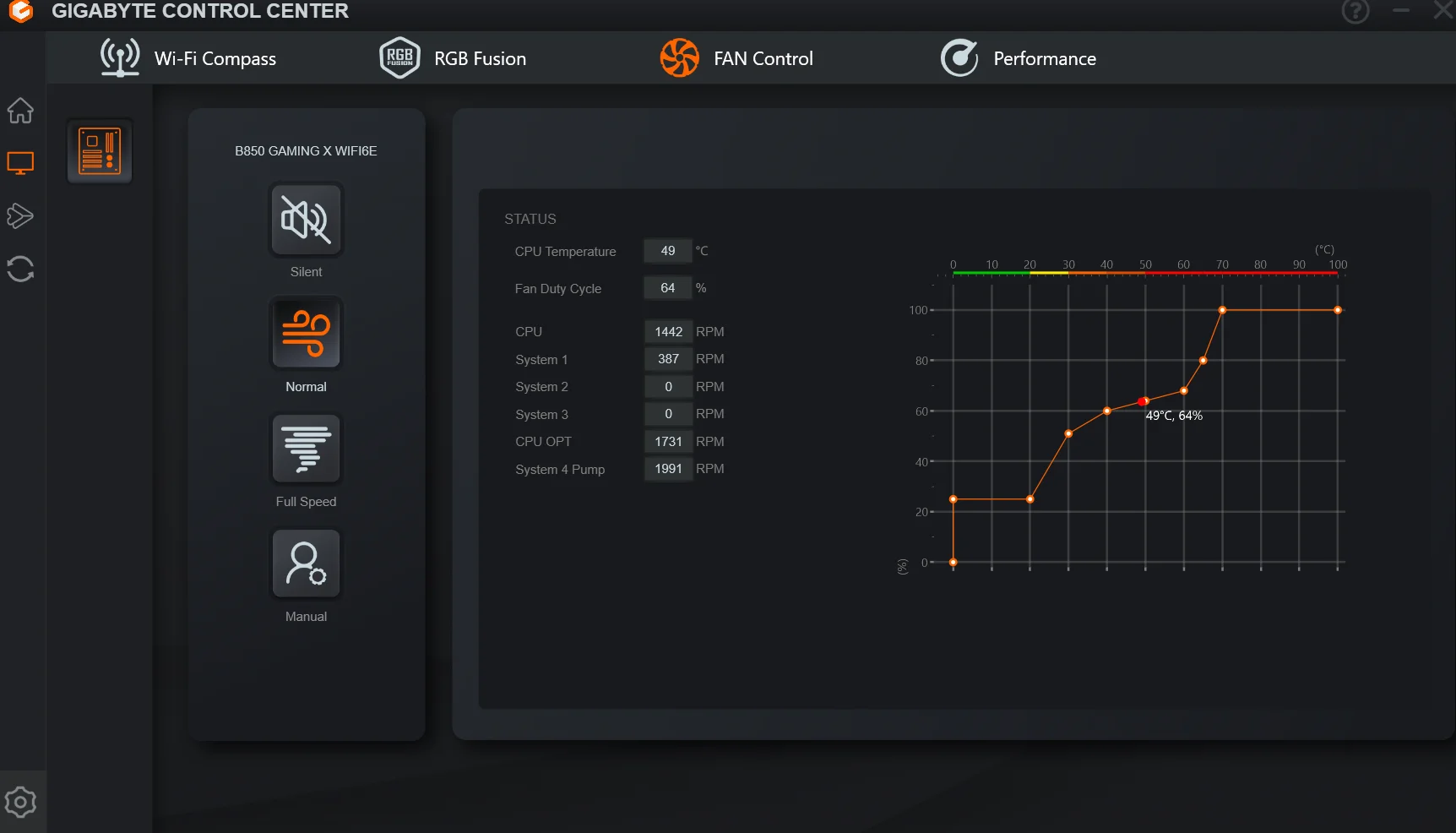
Task: Select the motherboard device thumbnail
Action: [100, 151]
